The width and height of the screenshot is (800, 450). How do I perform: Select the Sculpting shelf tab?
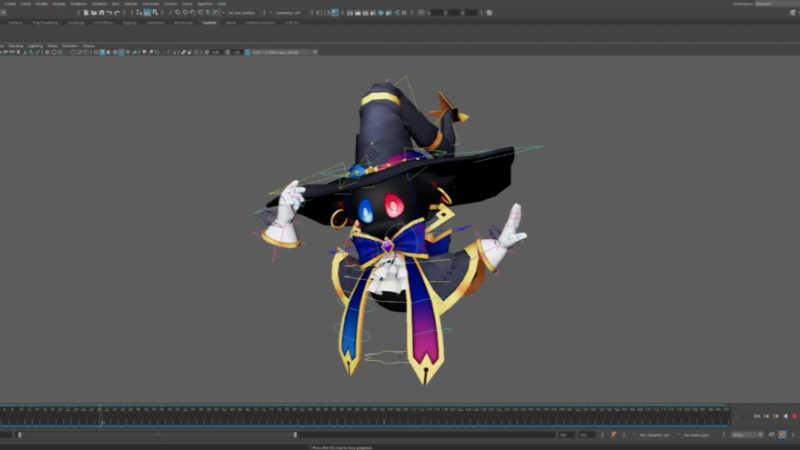coord(76,22)
